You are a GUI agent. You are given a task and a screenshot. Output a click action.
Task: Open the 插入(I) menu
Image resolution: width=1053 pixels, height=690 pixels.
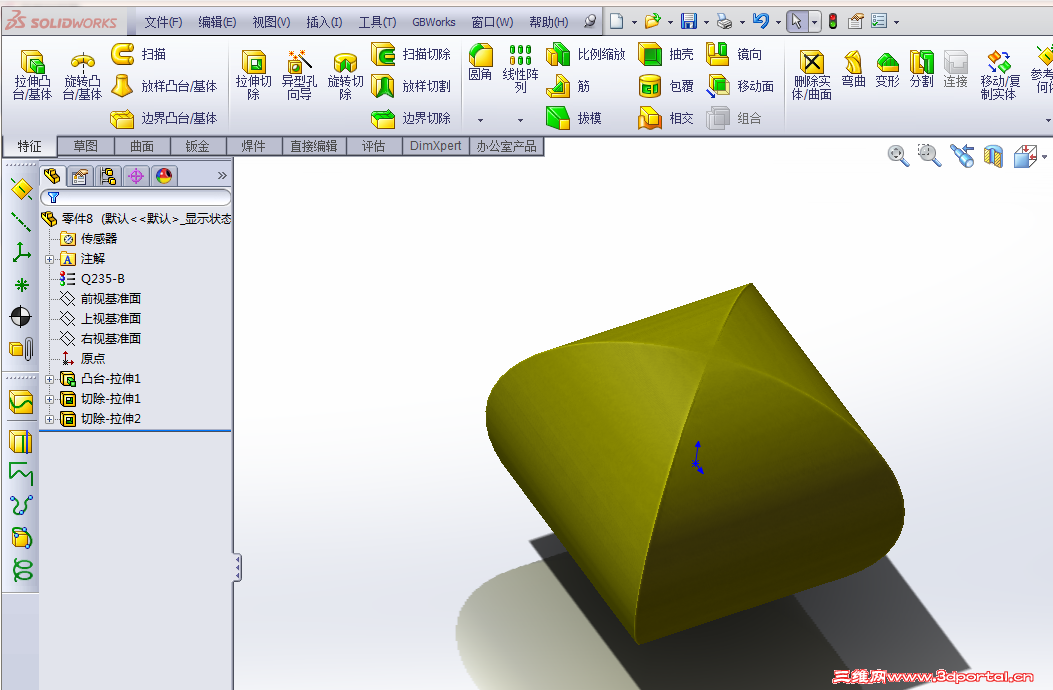(324, 22)
